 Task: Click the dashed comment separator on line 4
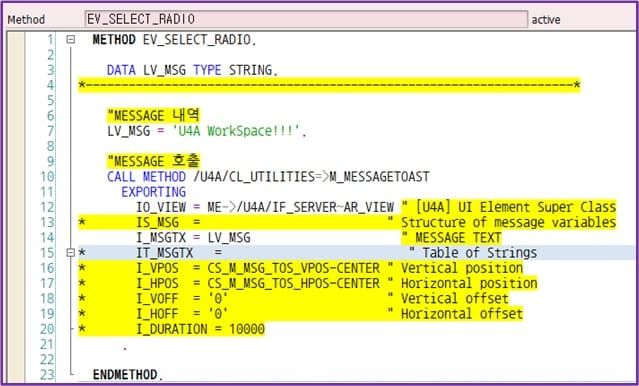[x=329, y=85]
